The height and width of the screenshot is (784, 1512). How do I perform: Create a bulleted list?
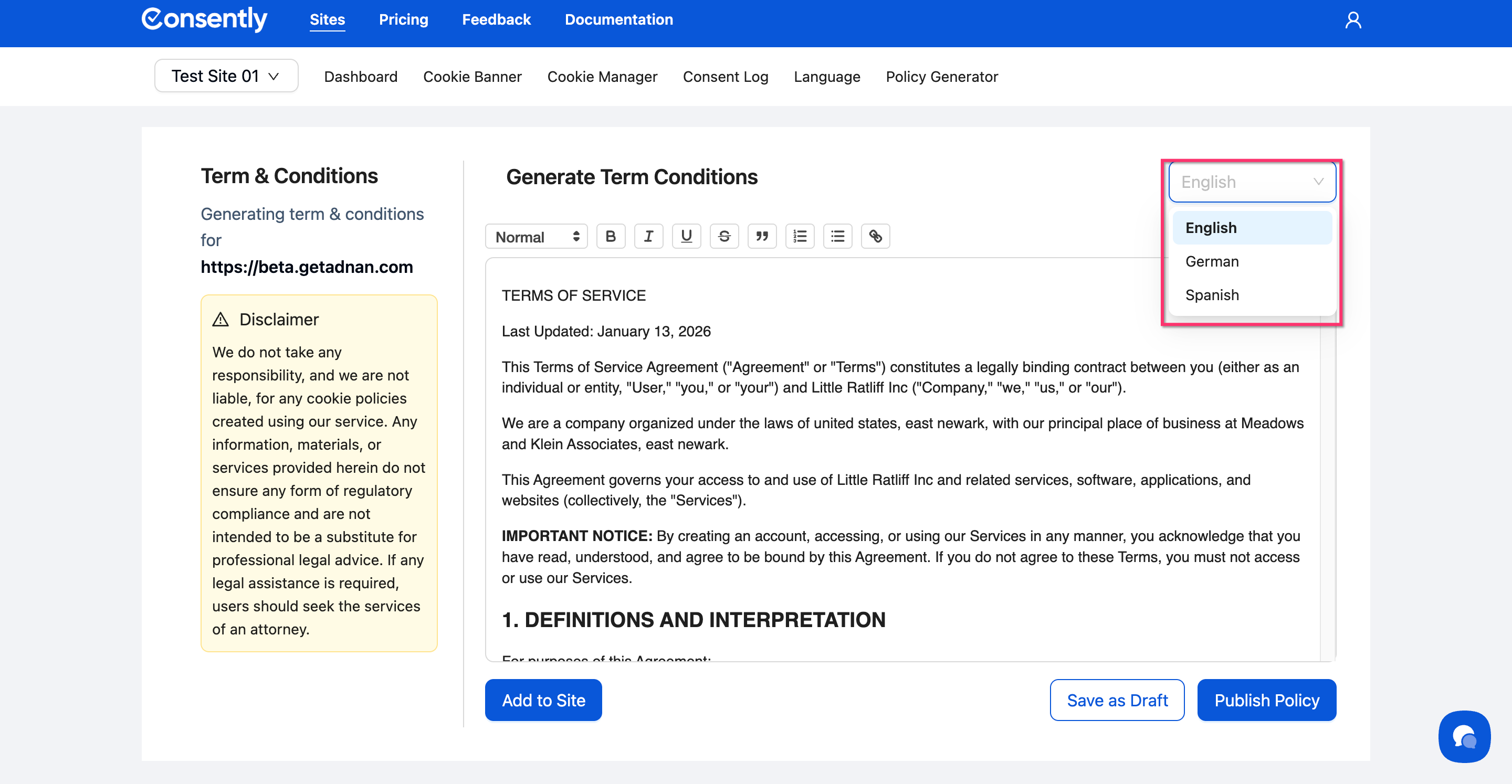pos(837,237)
